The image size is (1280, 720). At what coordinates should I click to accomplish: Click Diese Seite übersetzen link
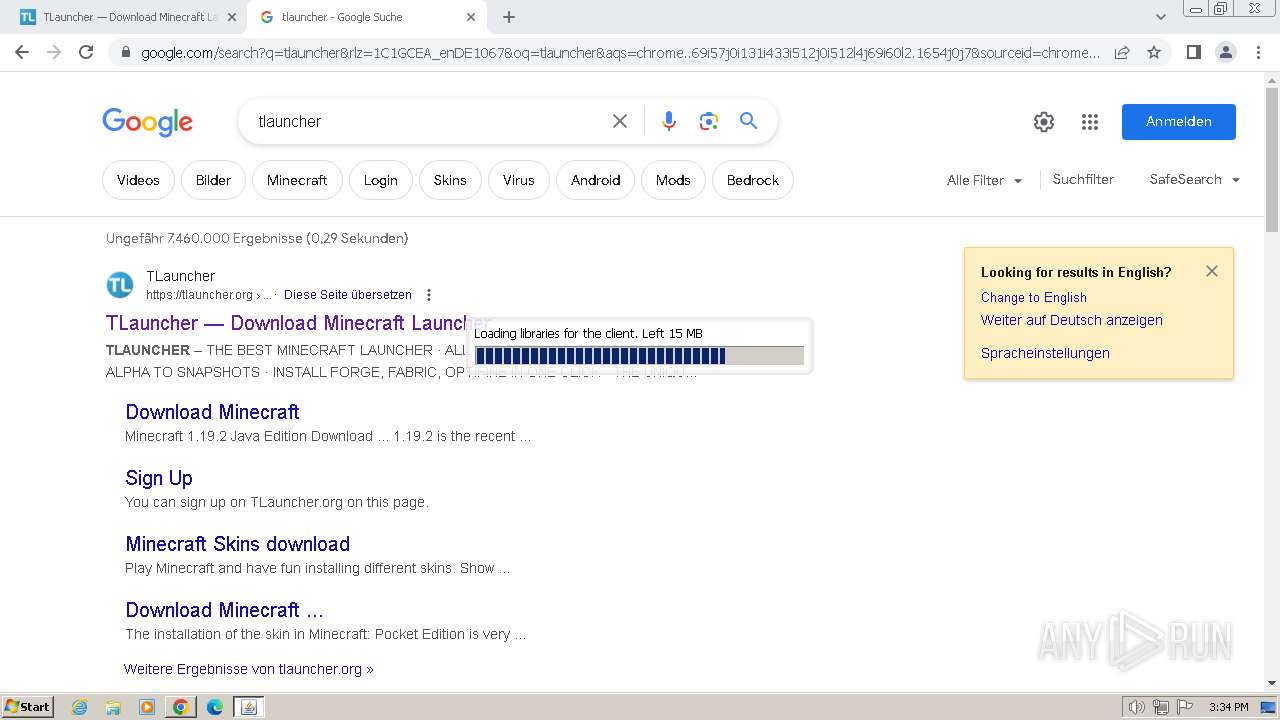[348, 295]
